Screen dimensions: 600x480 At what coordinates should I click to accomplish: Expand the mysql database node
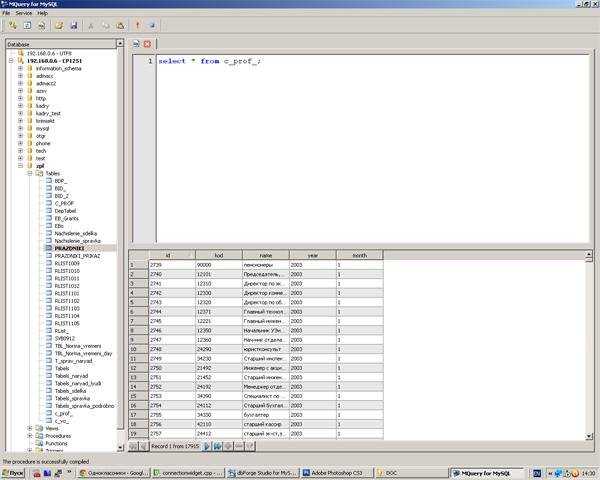(x=20, y=128)
